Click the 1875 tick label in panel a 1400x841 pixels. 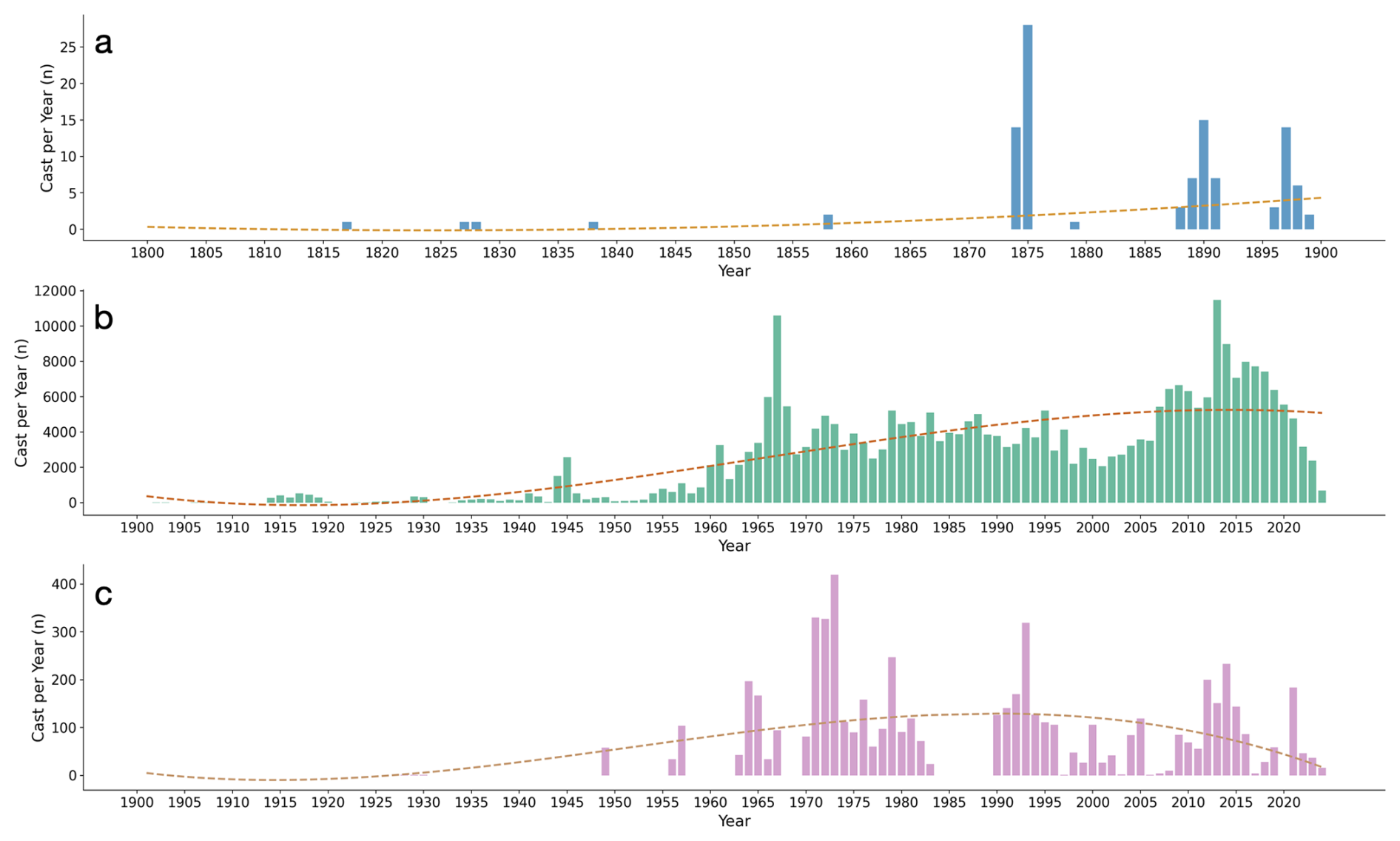point(1027,253)
